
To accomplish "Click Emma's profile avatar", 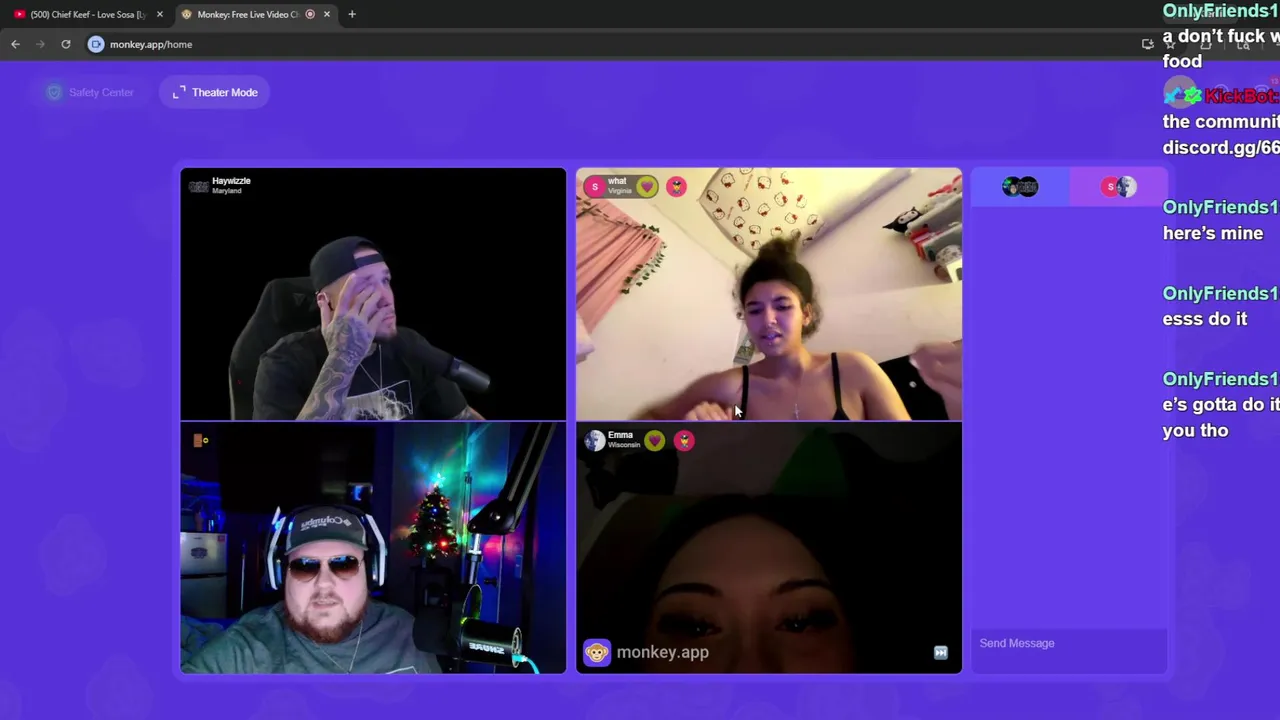I will tap(595, 441).
